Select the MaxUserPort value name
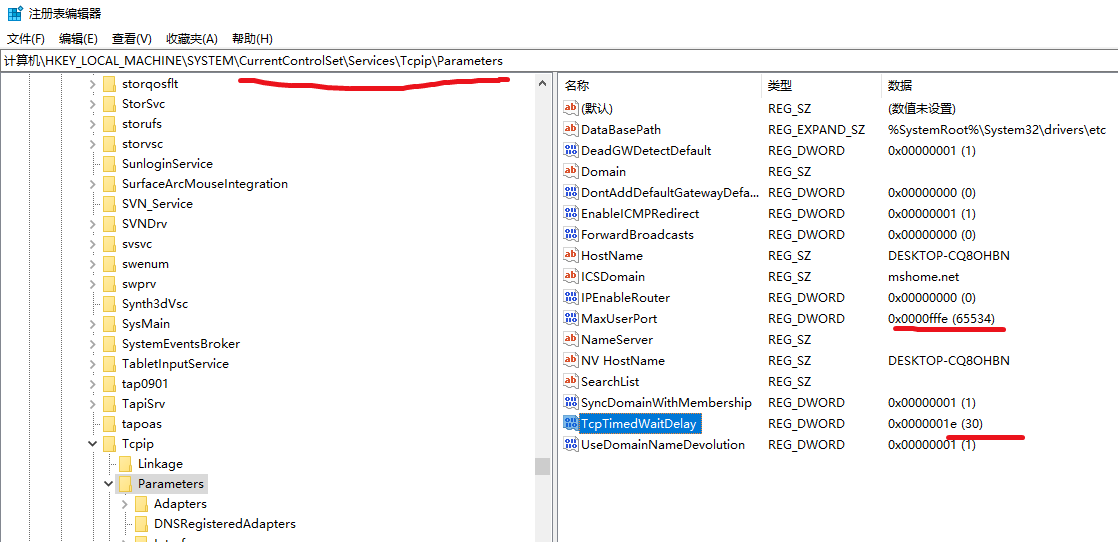Image resolution: width=1118 pixels, height=542 pixels. tap(619, 318)
